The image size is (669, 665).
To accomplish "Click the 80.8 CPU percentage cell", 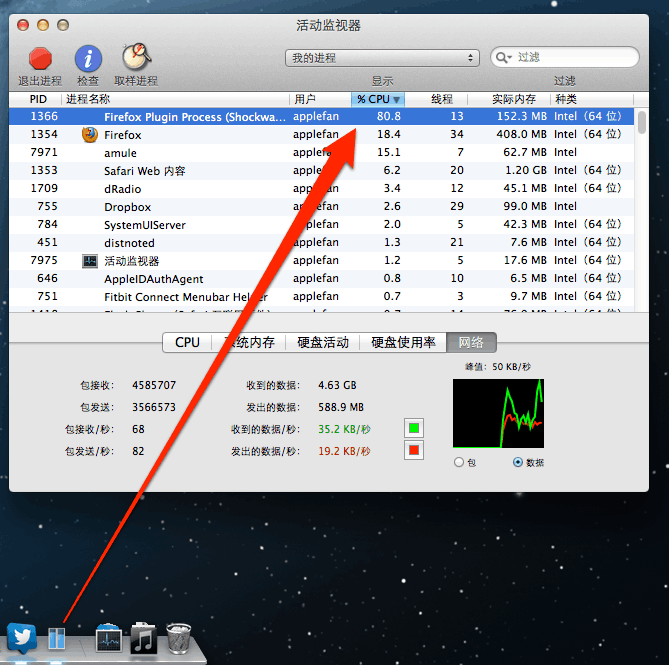I will coord(389,116).
